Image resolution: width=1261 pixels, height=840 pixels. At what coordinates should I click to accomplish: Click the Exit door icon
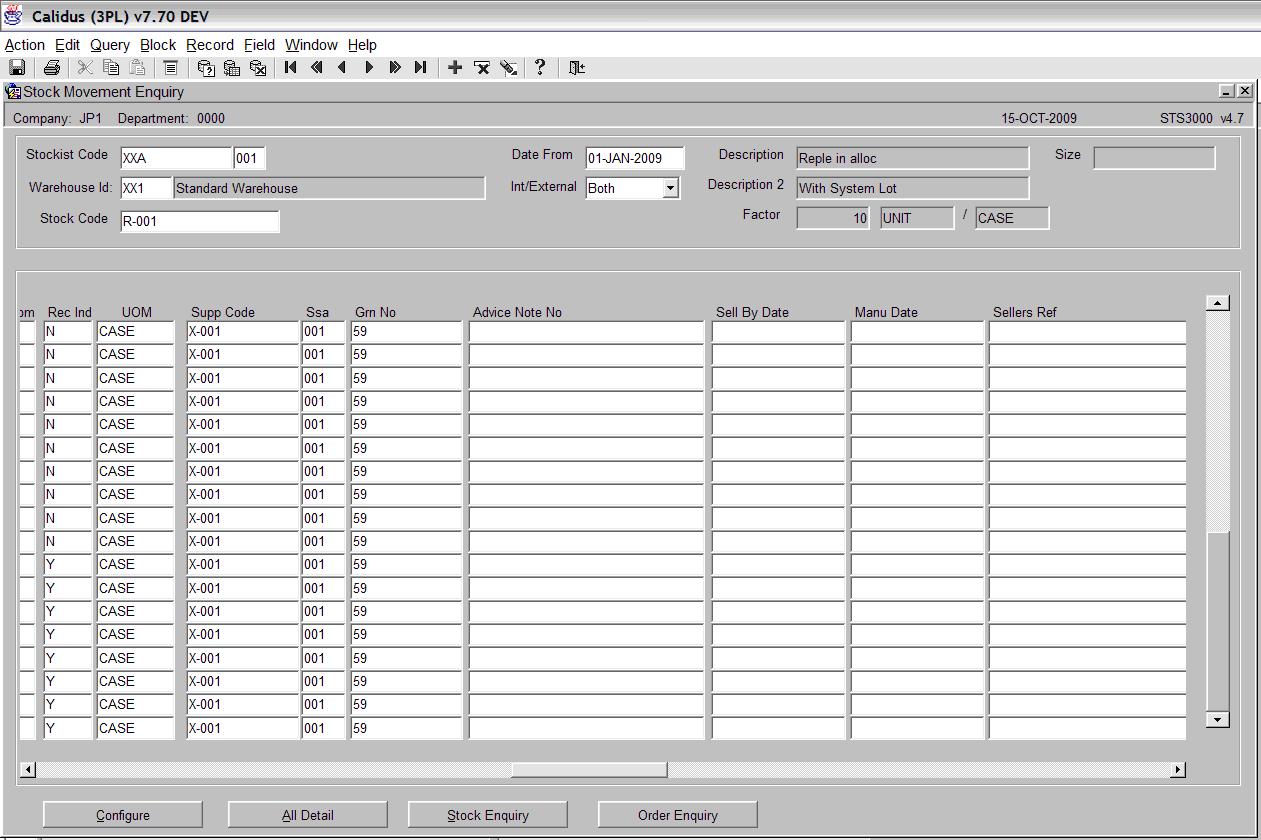[x=577, y=68]
